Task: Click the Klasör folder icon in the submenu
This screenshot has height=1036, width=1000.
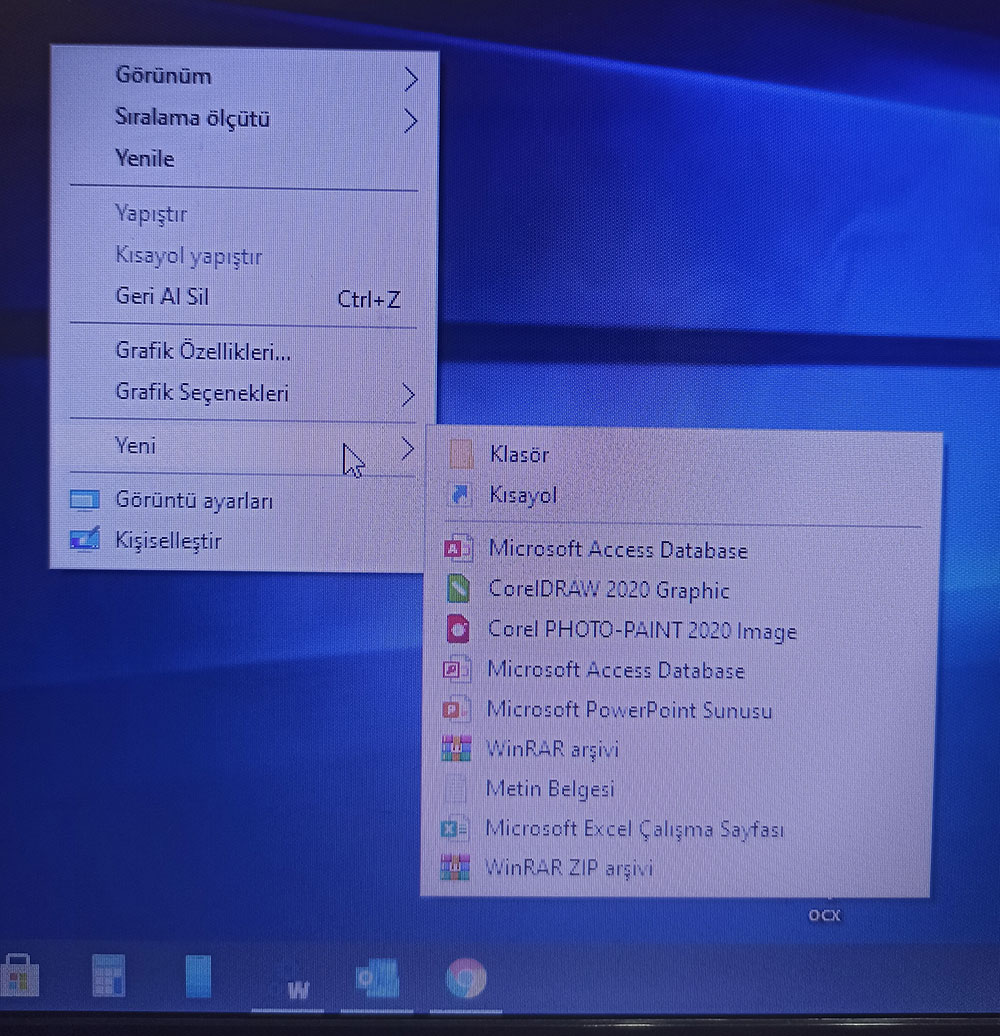Action: [x=461, y=455]
